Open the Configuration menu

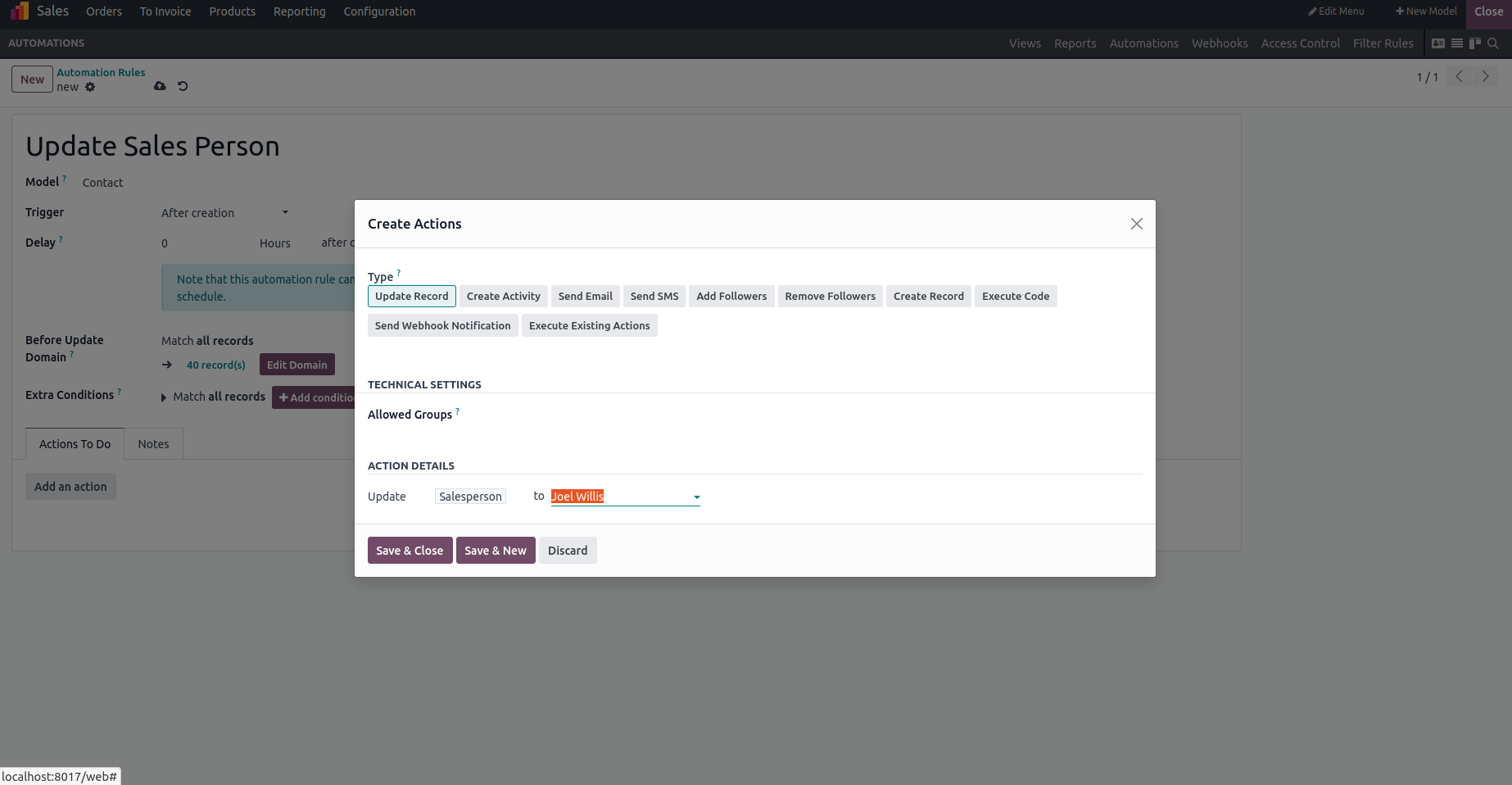pos(379,11)
